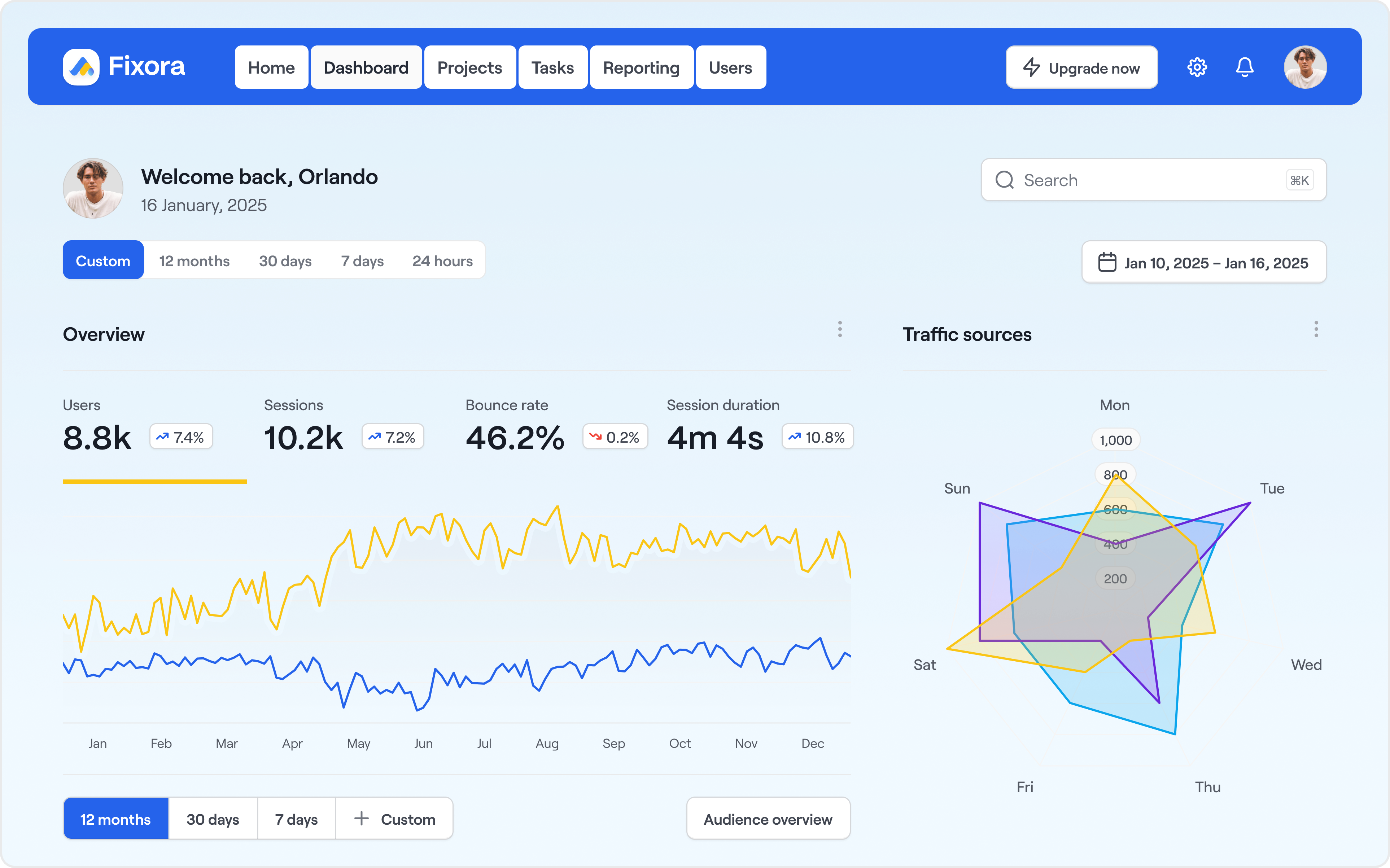Click the Upgrade now button
This screenshot has height=868, width=1390.
coord(1081,68)
